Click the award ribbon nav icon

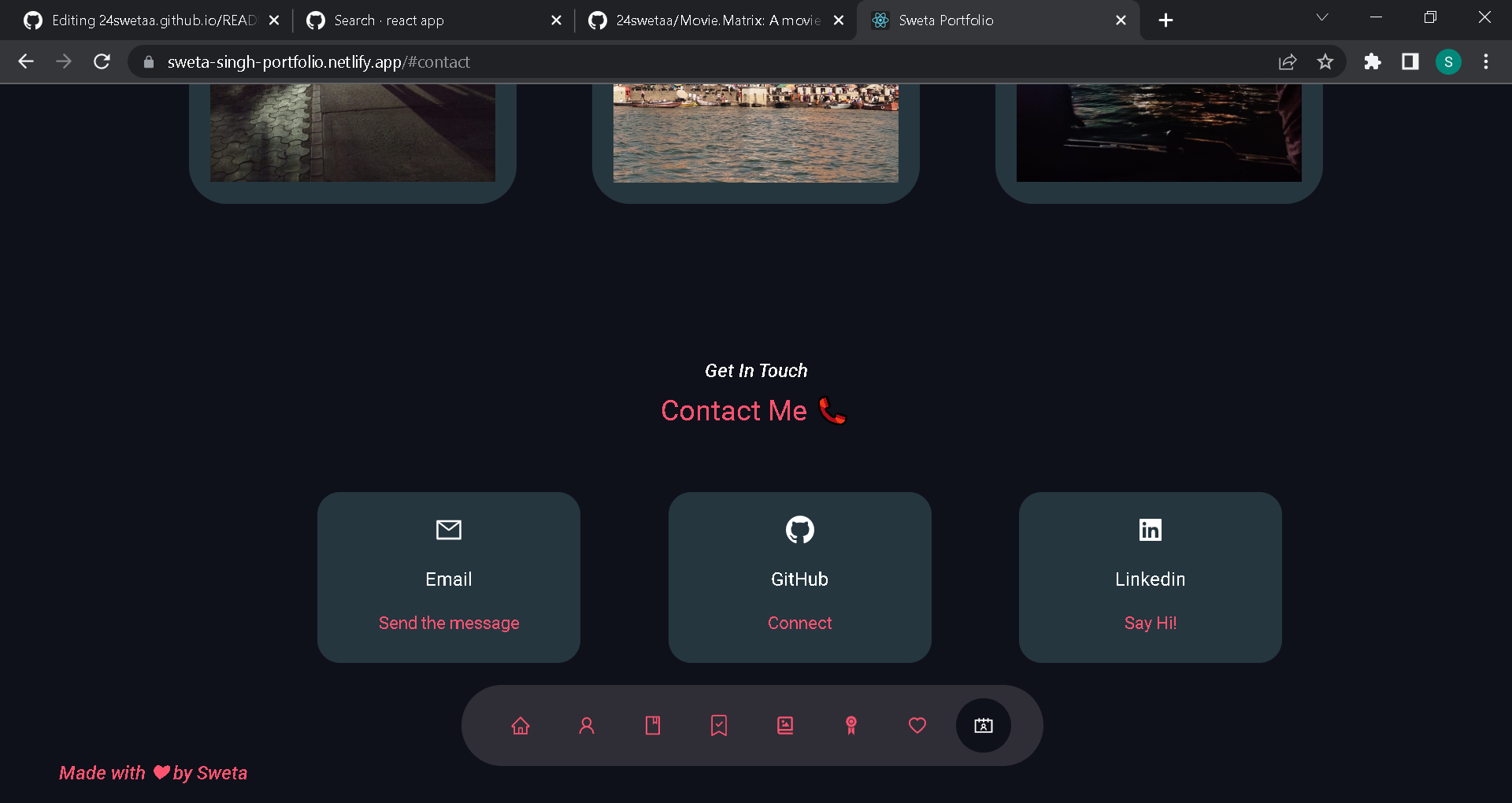point(851,726)
